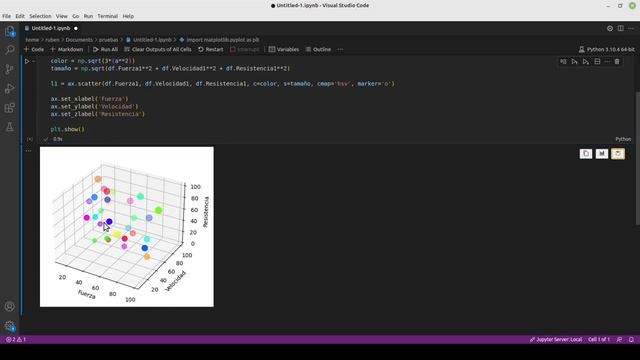The width and height of the screenshot is (640, 360).
Task: Open the Manage gear at sidebar bottom
Action: pyautogui.click(x=9, y=326)
